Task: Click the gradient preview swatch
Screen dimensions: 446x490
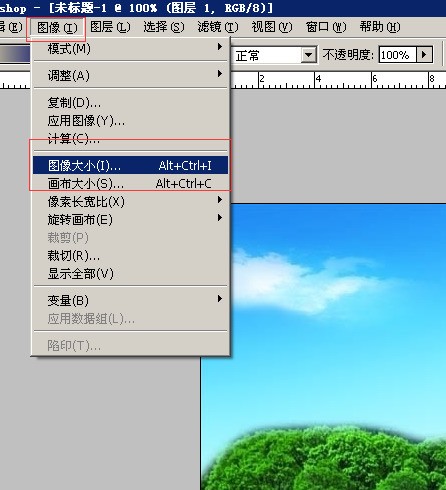Action: click(x=15, y=54)
